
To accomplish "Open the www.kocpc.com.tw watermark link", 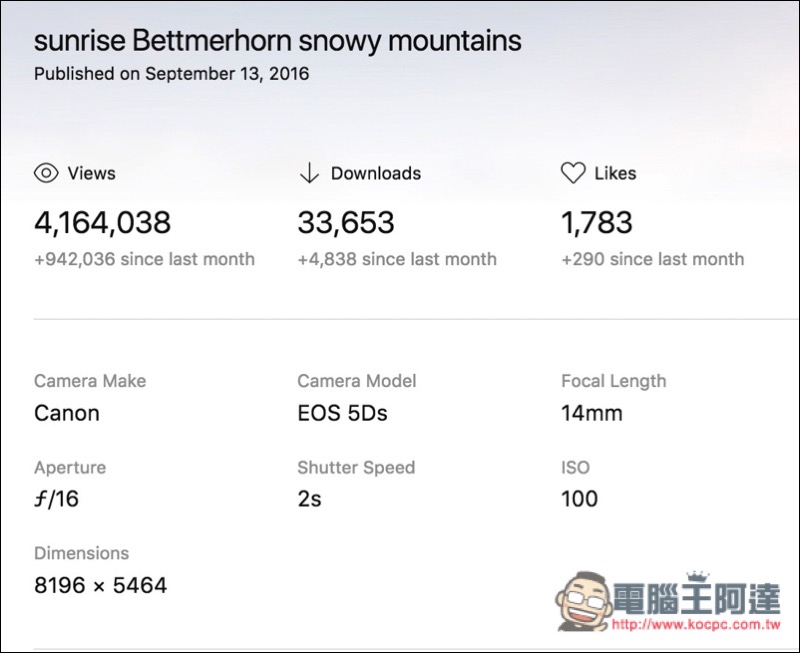I will pos(696,624).
